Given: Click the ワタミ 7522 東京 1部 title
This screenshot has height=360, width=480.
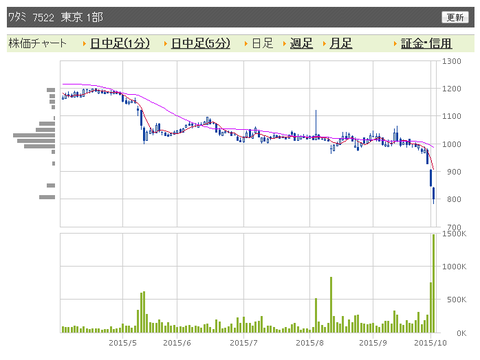Looking at the screenshot, I should click(x=56, y=17).
